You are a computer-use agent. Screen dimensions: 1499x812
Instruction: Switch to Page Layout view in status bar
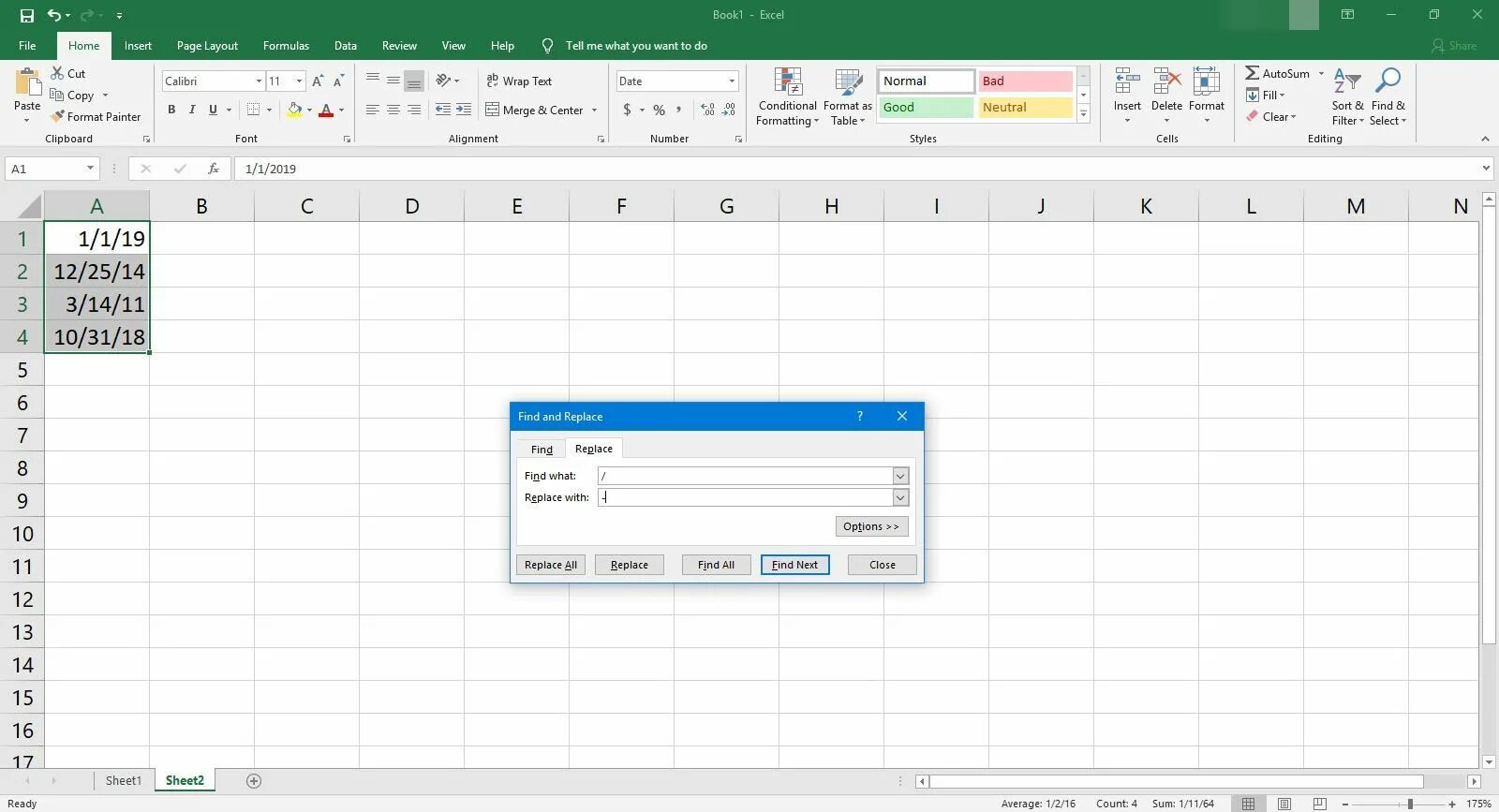click(x=1284, y=804)
